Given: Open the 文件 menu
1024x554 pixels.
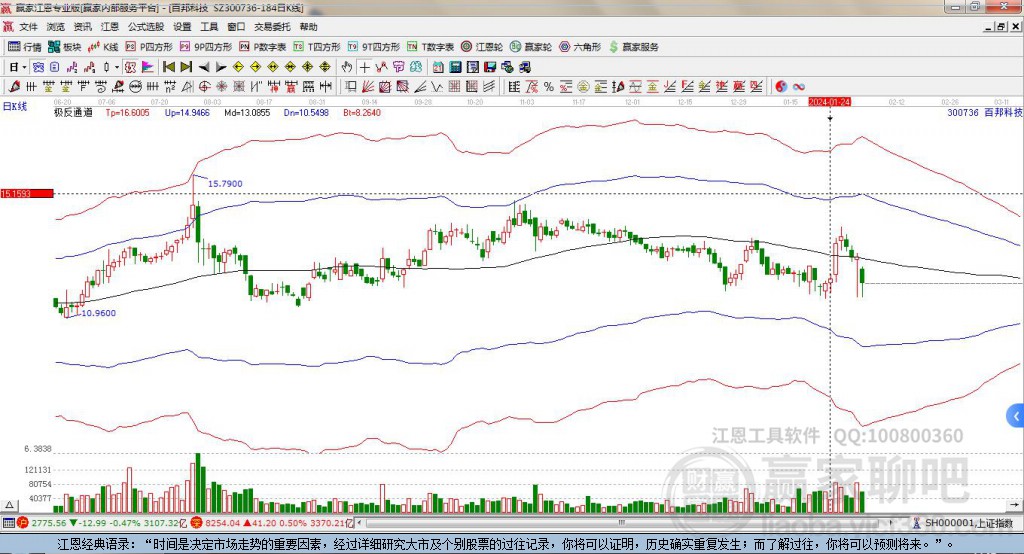Looking at the screenshot, I should [28, 27].
